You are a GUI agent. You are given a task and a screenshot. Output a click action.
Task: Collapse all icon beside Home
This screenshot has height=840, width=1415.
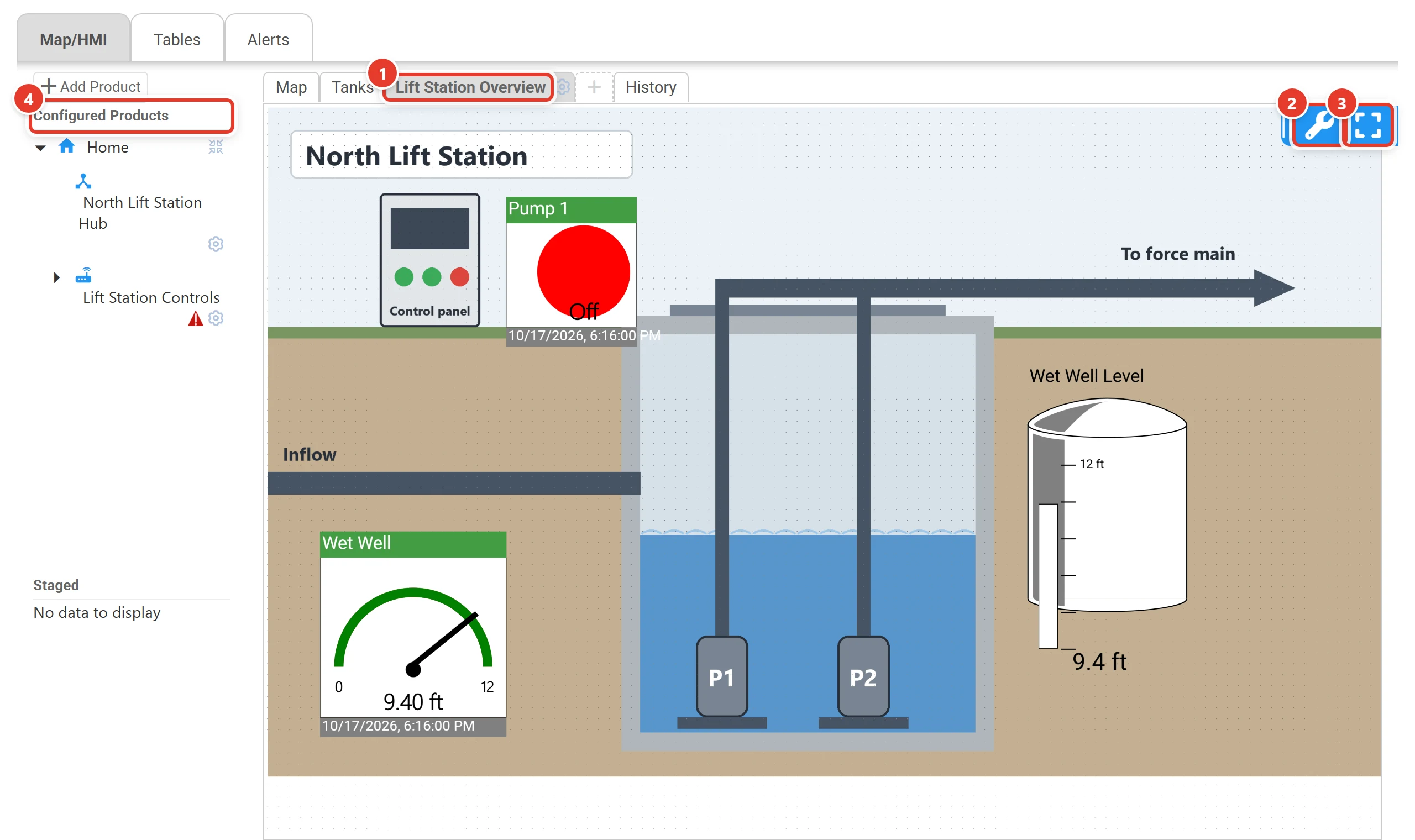[216, 146]
